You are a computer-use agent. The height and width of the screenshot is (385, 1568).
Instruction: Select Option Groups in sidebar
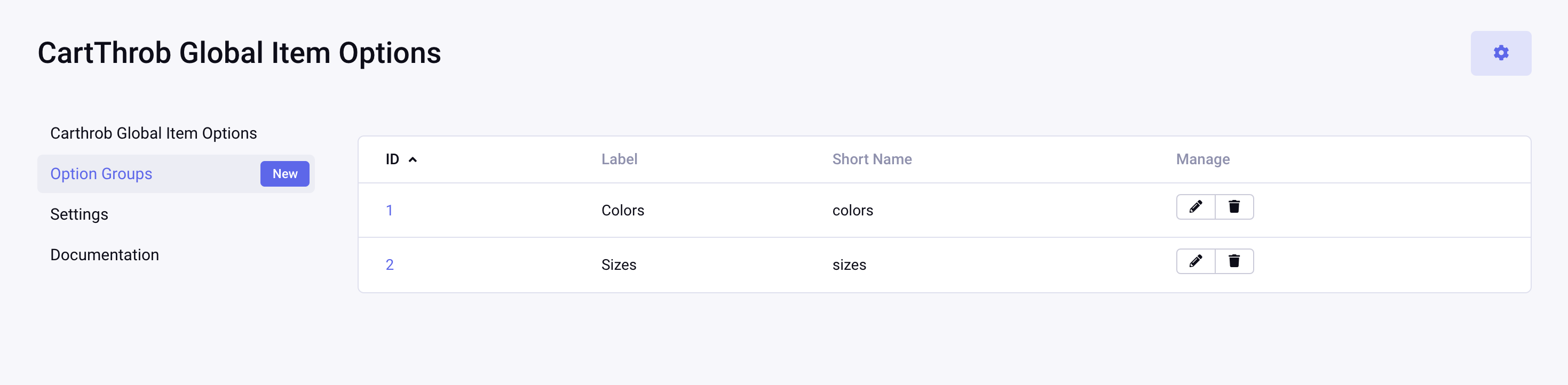[x=101, y=174]
